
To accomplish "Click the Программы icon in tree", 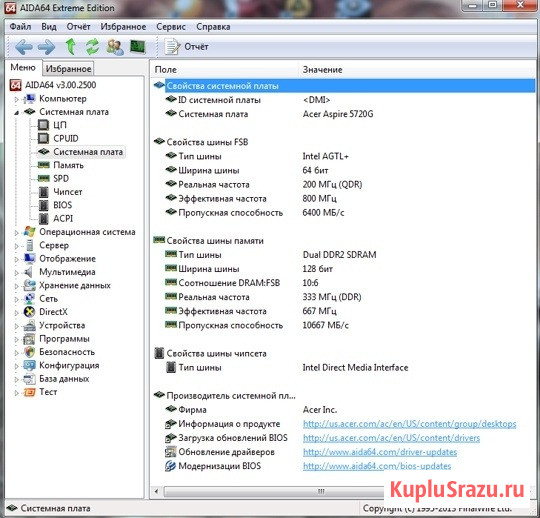I will [30, 339].
